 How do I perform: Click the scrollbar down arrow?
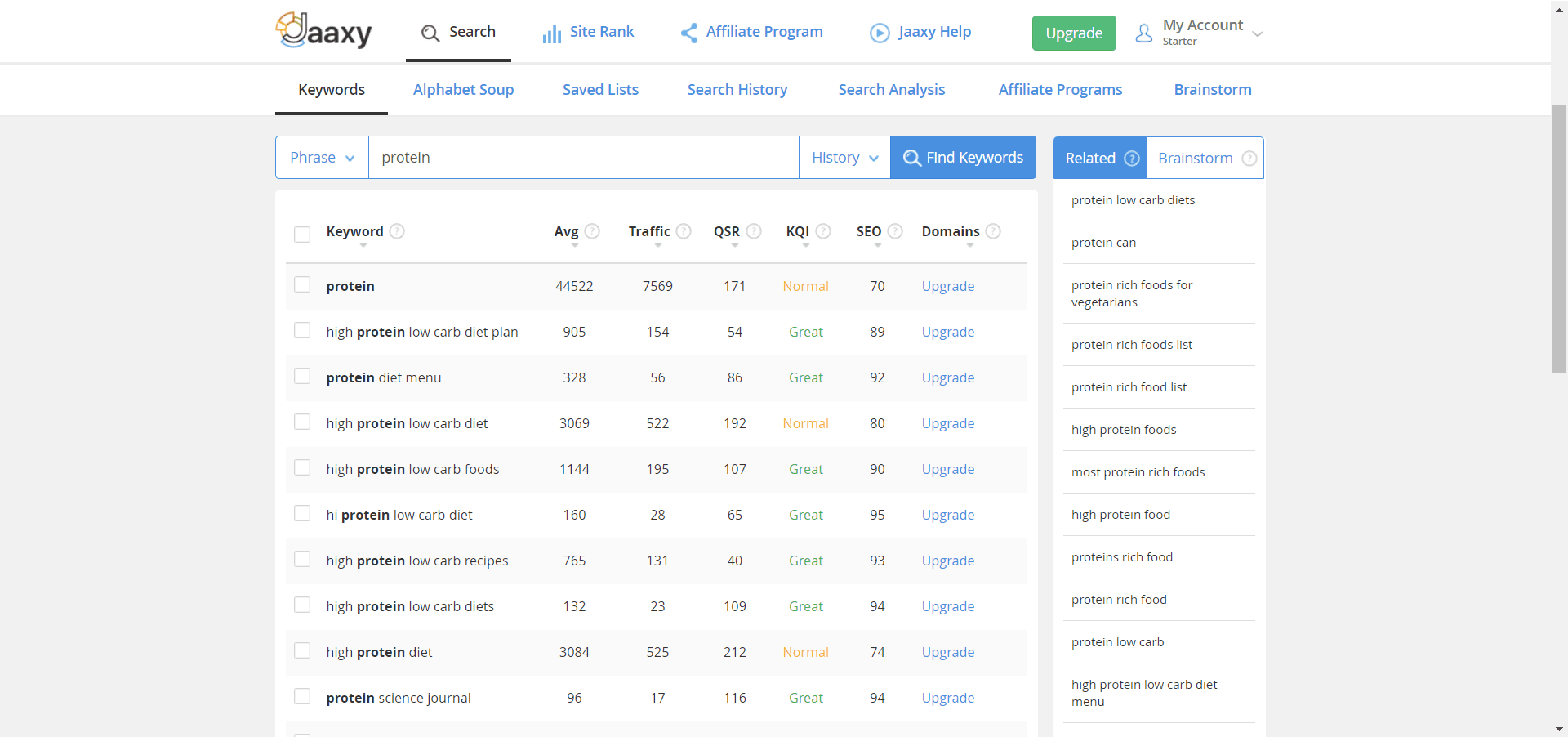(x=1559, y=729)
